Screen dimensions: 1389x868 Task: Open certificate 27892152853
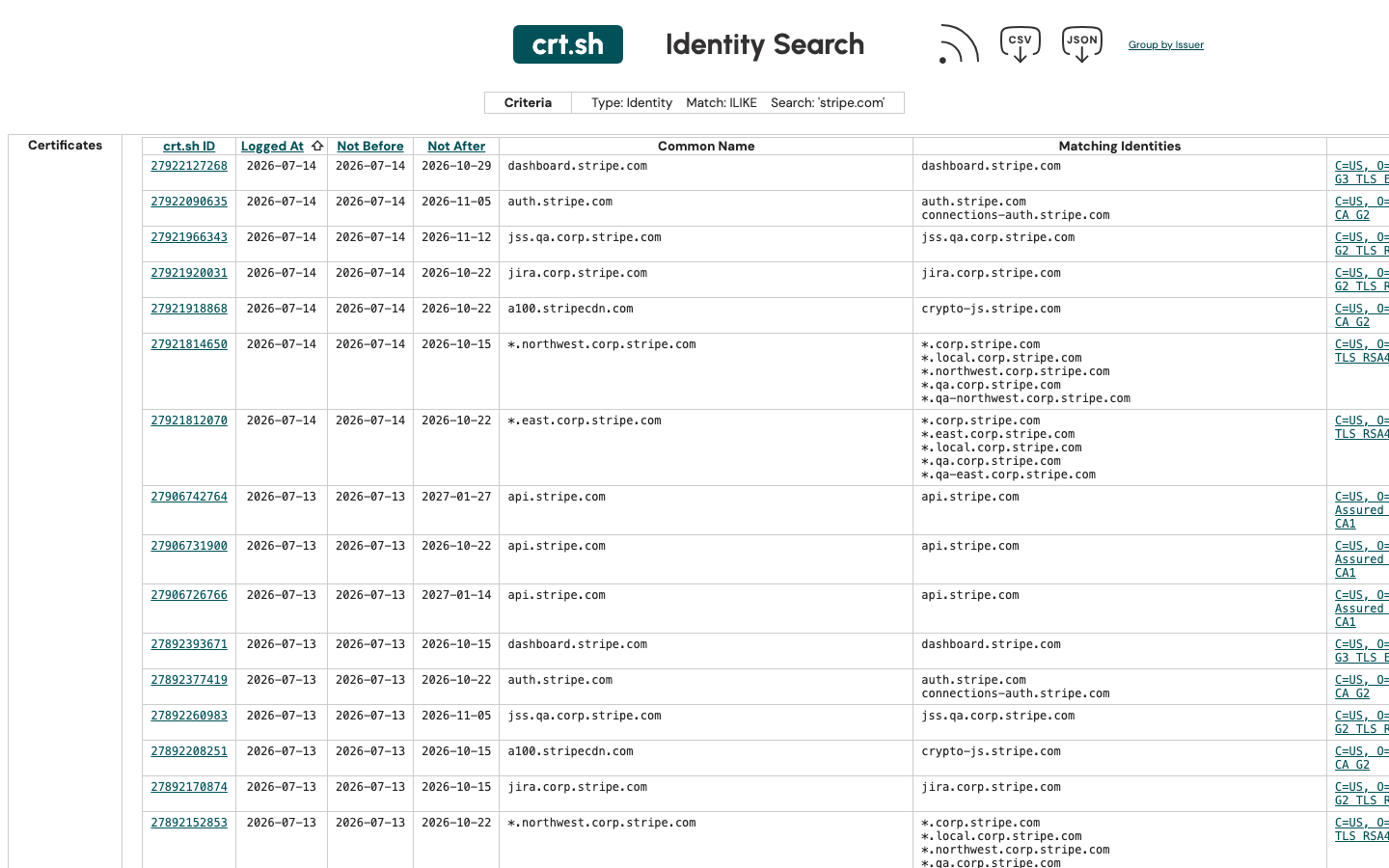(189, 823)
